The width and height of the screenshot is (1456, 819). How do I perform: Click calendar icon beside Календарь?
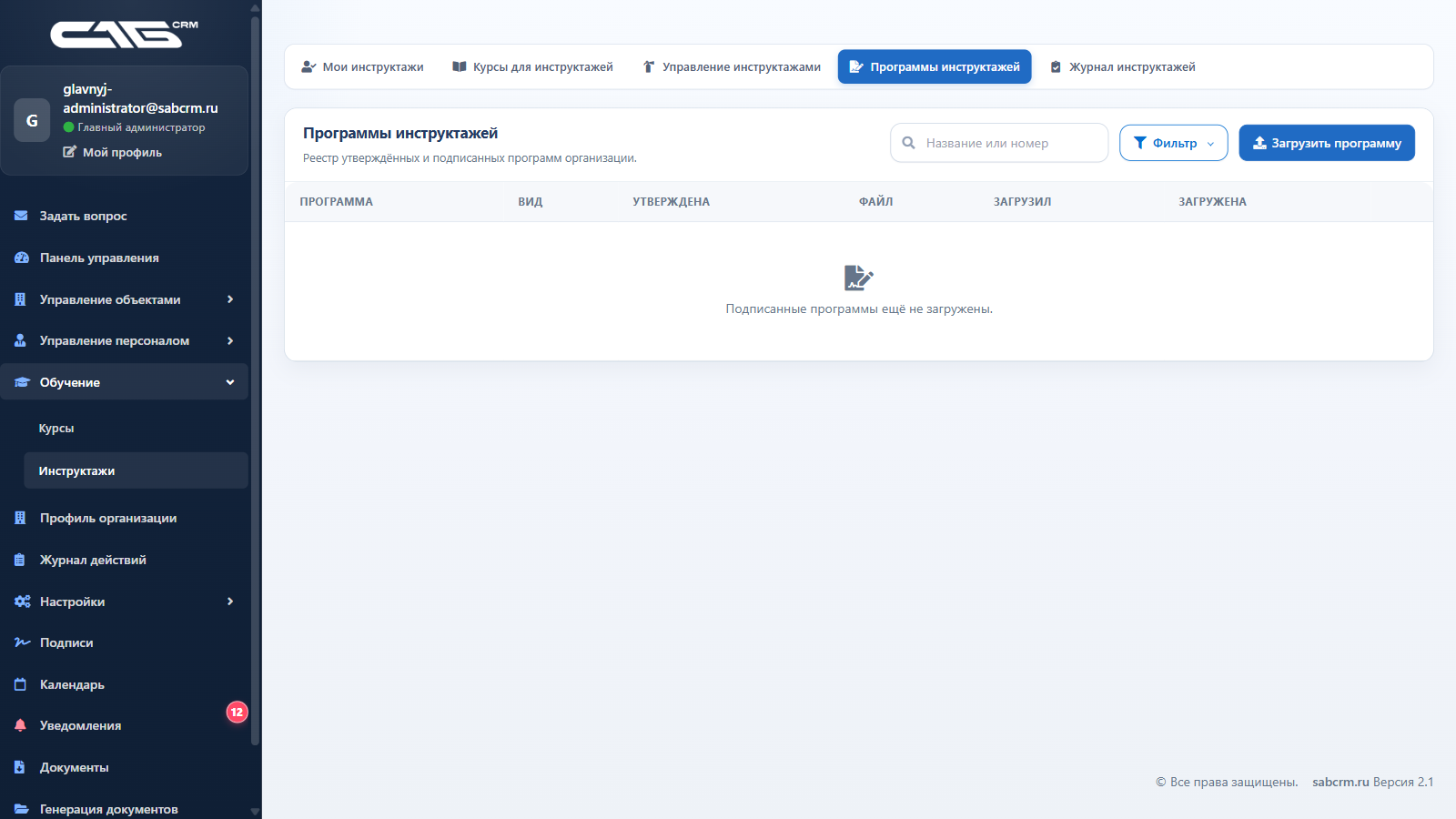tap(20, 684)
